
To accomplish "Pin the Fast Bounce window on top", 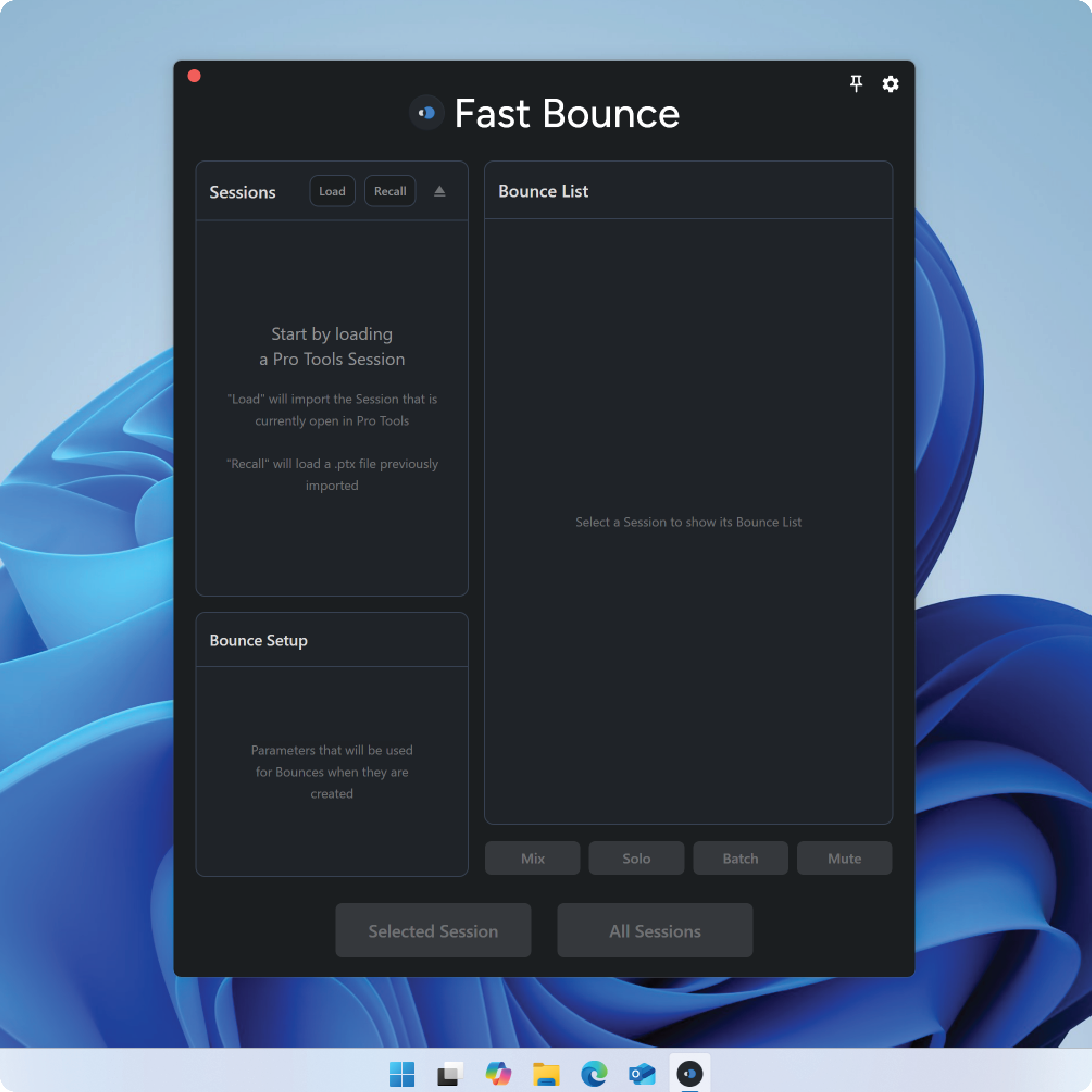I will (856, 84).
